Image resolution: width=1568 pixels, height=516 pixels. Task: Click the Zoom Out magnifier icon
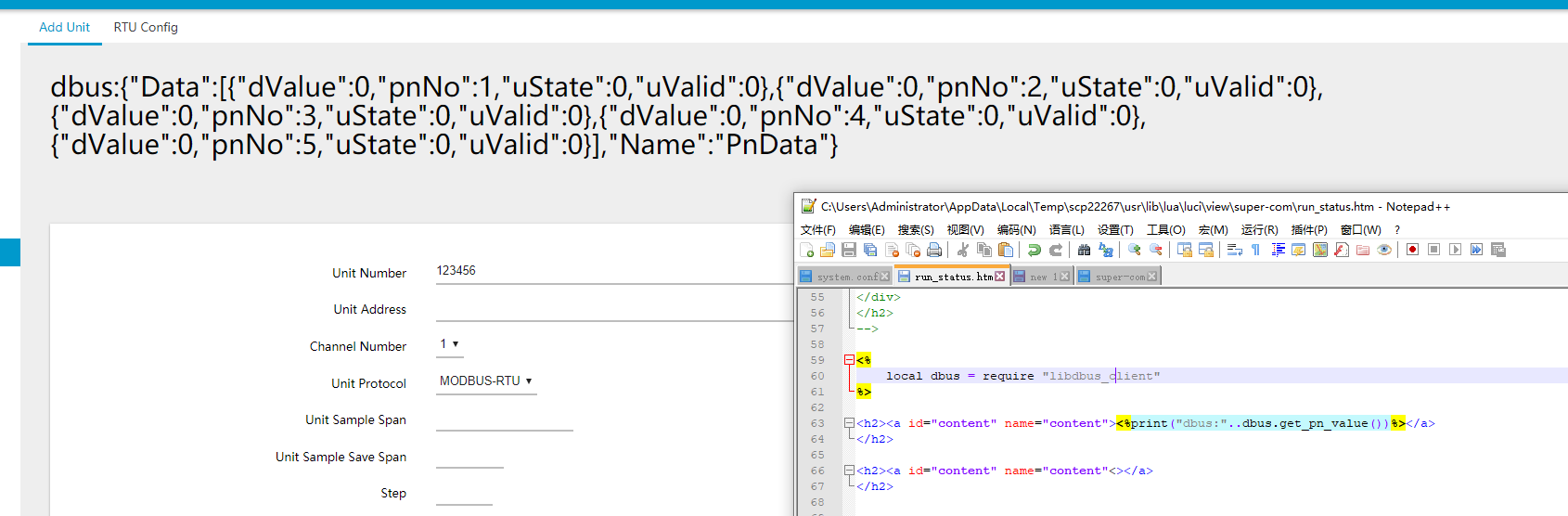(1156, 250)
